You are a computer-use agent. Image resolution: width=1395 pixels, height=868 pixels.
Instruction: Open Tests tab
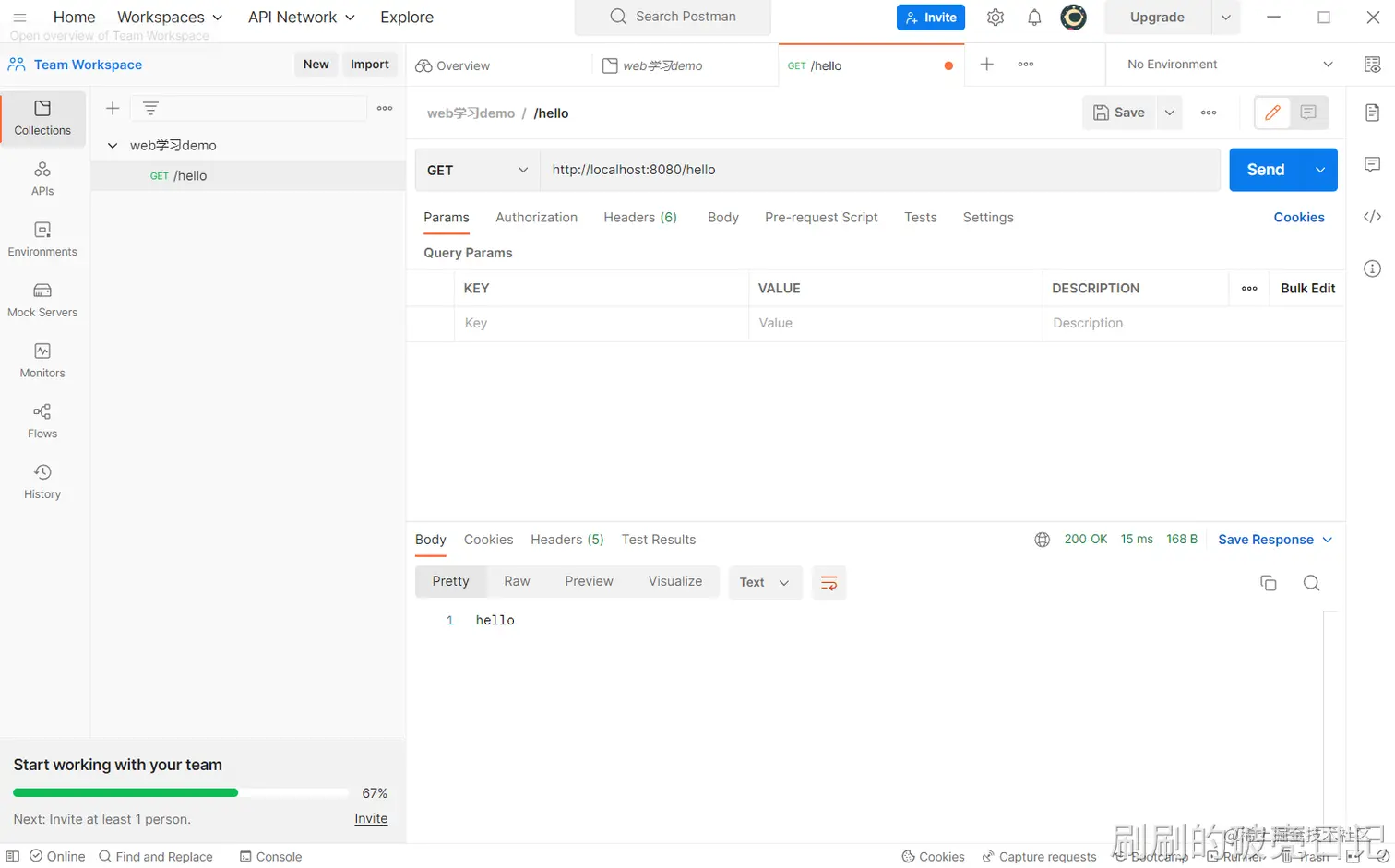click(x=920, y=218)
